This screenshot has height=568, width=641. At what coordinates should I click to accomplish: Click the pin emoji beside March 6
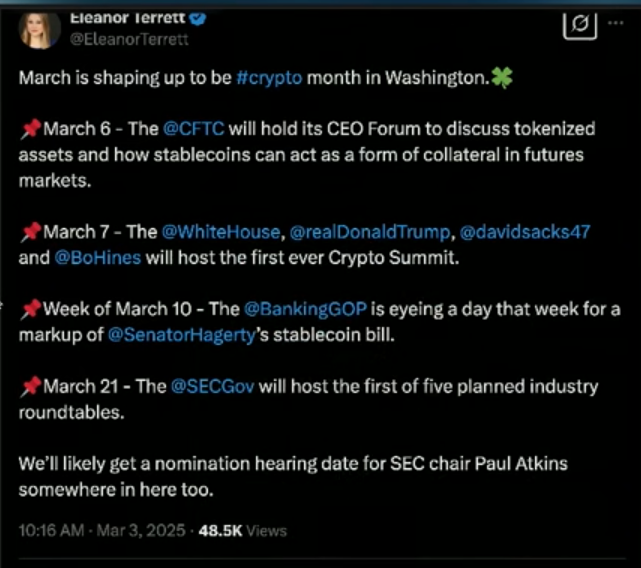30,131
